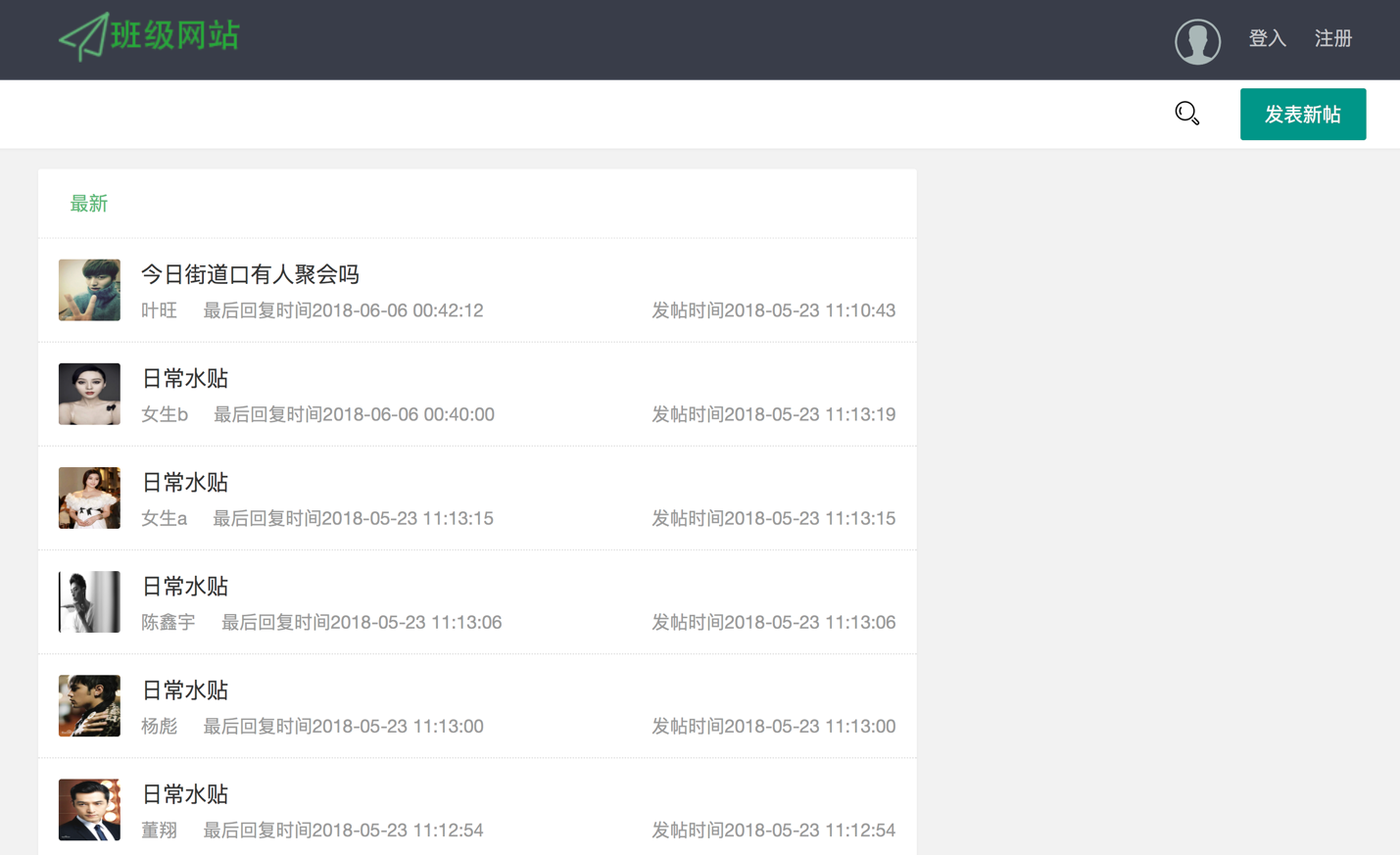Viewport: 1400px width, 855px height.
Task: Click 最后回复时间2018-06-06 00:40:00 text
Action: (x=354, y=414)
